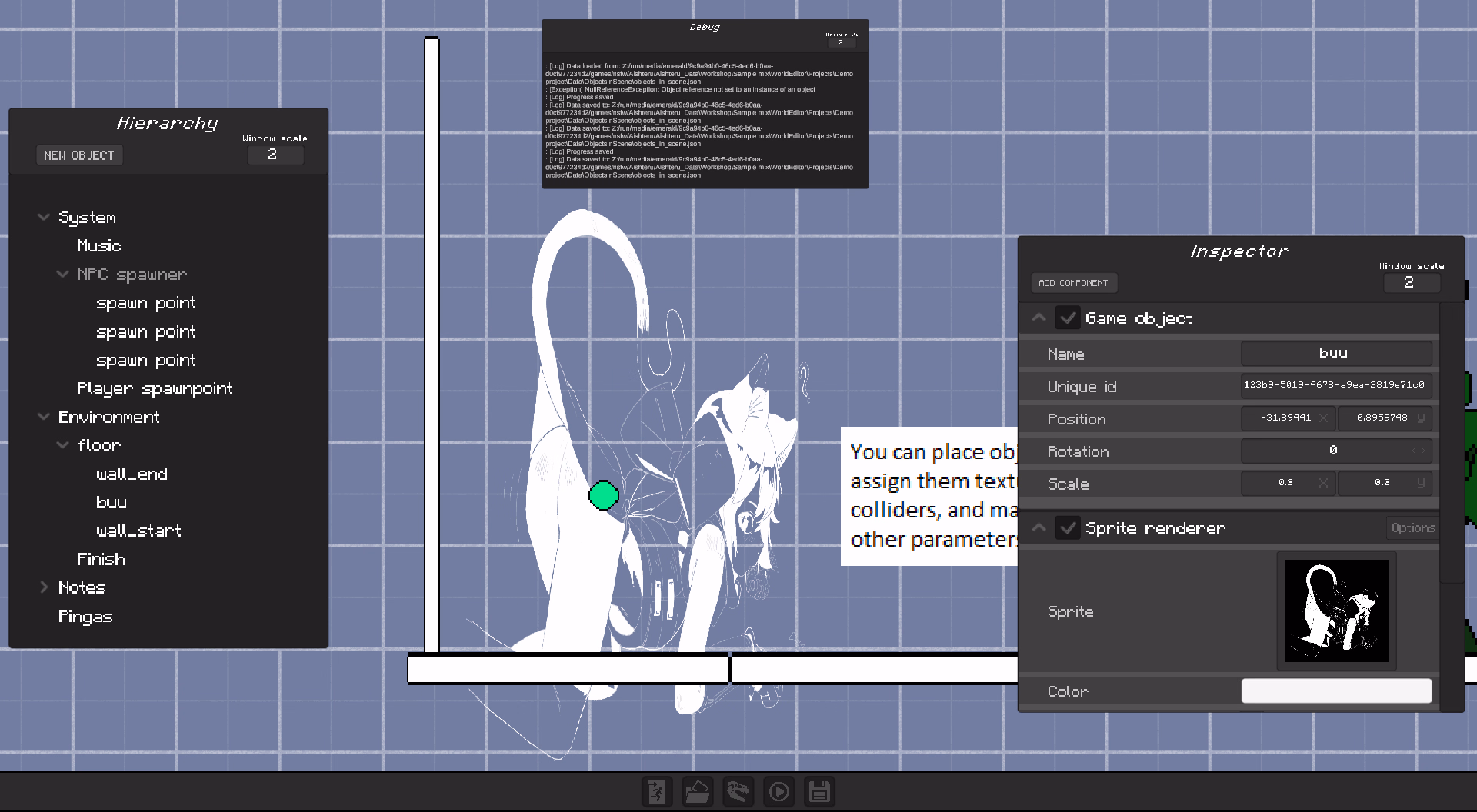1477x812 pixels.
Task: Select wall_end in the Hierarchy
Action: (132, 474)
